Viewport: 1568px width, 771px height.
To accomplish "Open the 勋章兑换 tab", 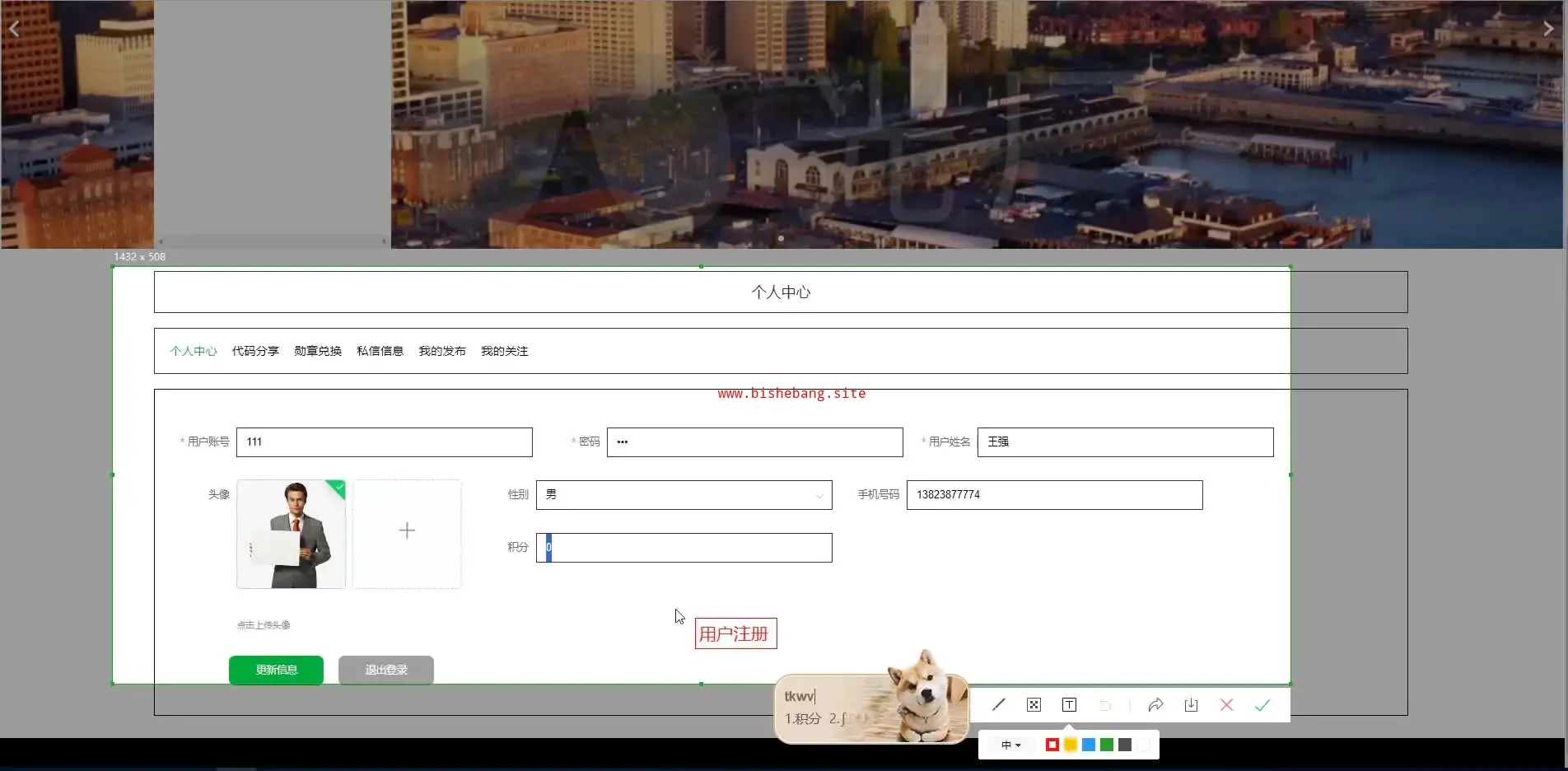I will (x=318, y=351).
